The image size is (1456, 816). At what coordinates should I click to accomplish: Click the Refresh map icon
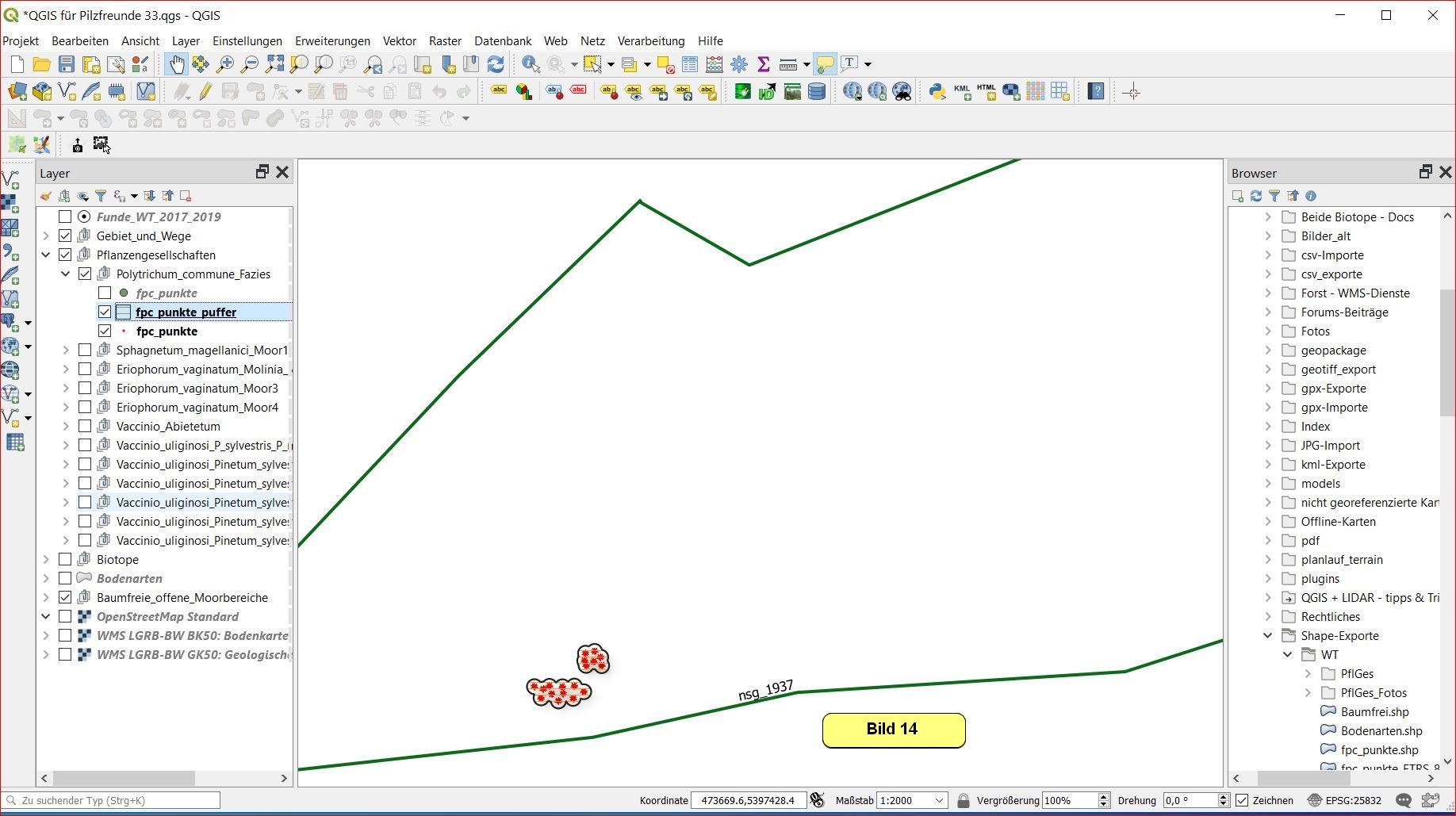click(496, 64)
